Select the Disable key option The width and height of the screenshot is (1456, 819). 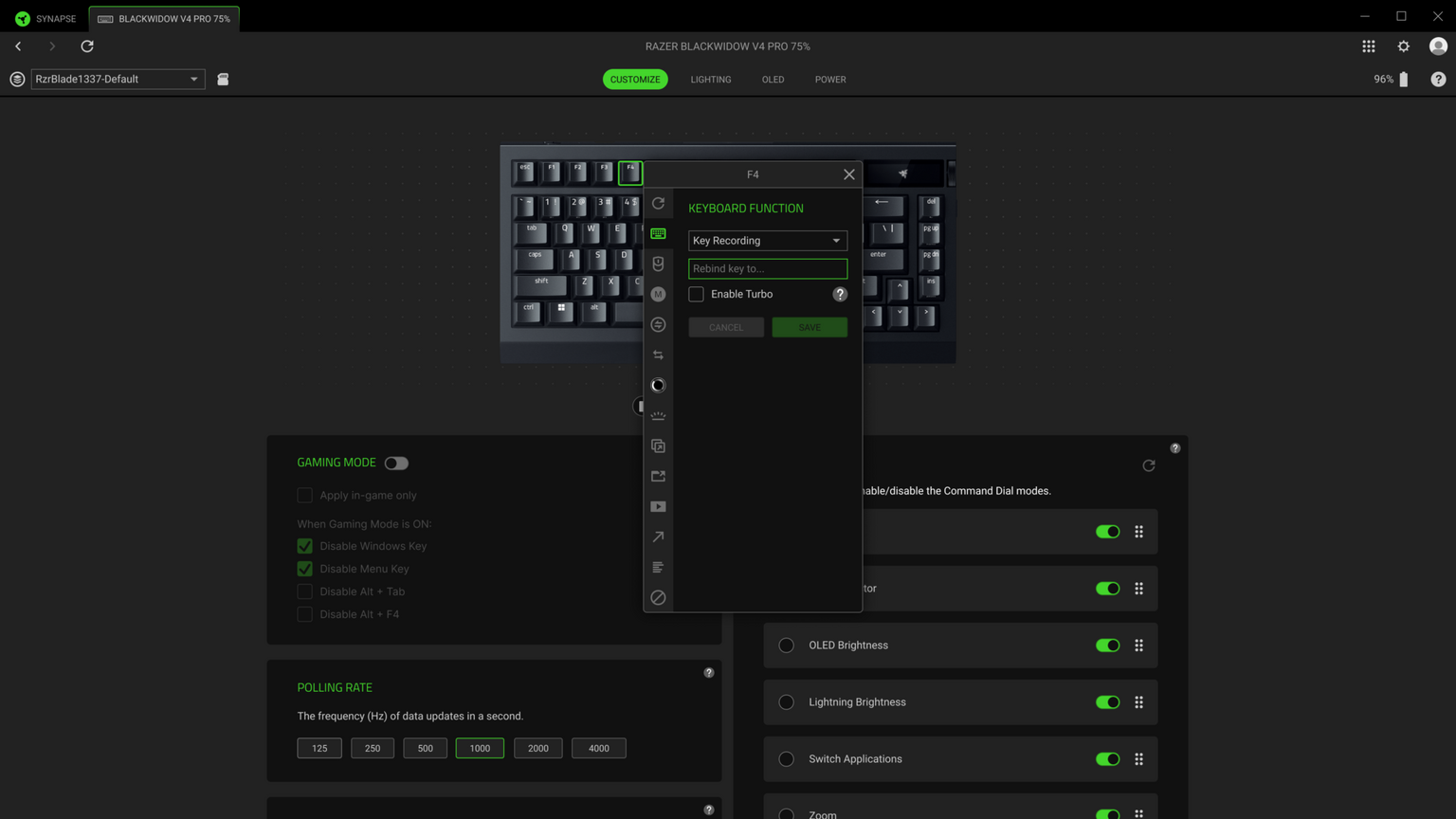click(658, 597)
